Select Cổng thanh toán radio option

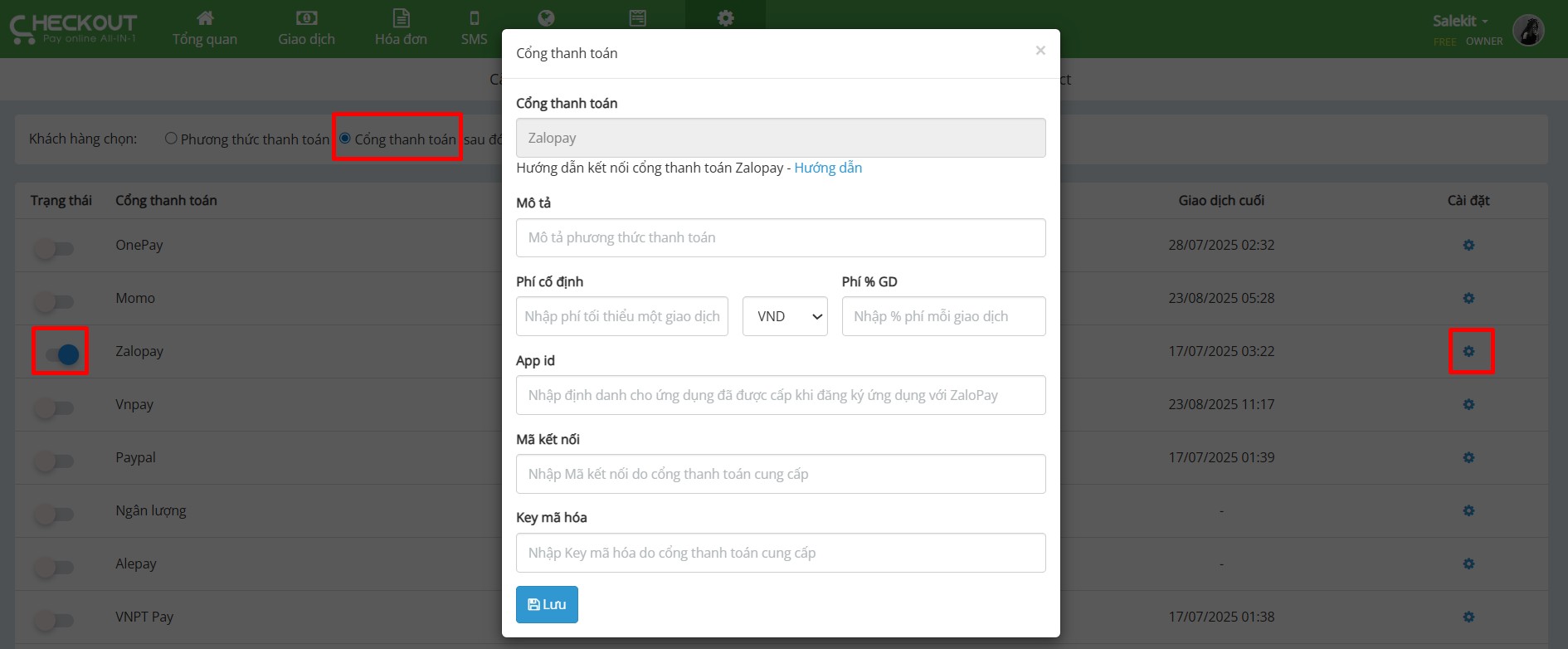pyautogui.click(x=345, y=139)
